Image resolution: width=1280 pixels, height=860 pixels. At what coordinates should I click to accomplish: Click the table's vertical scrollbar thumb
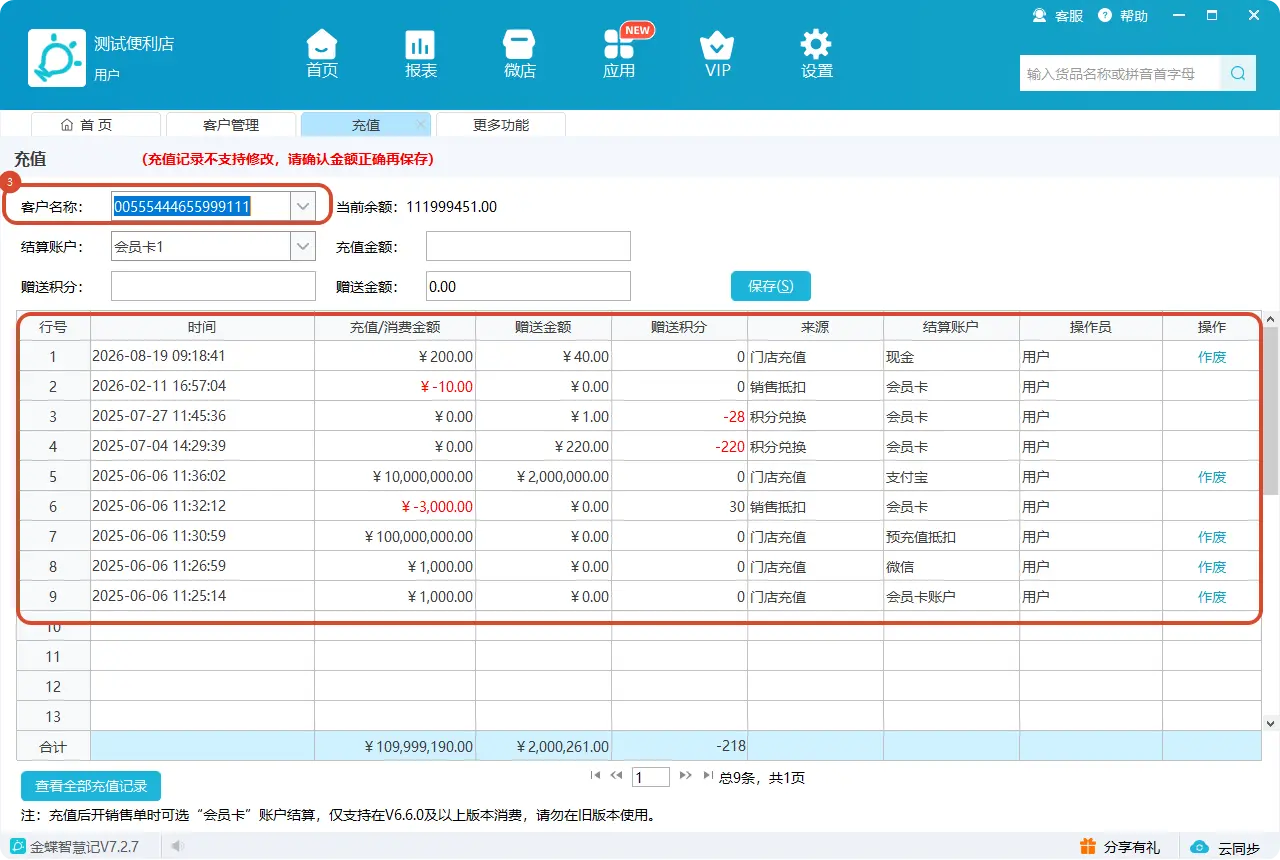(x=1271, y=410)
